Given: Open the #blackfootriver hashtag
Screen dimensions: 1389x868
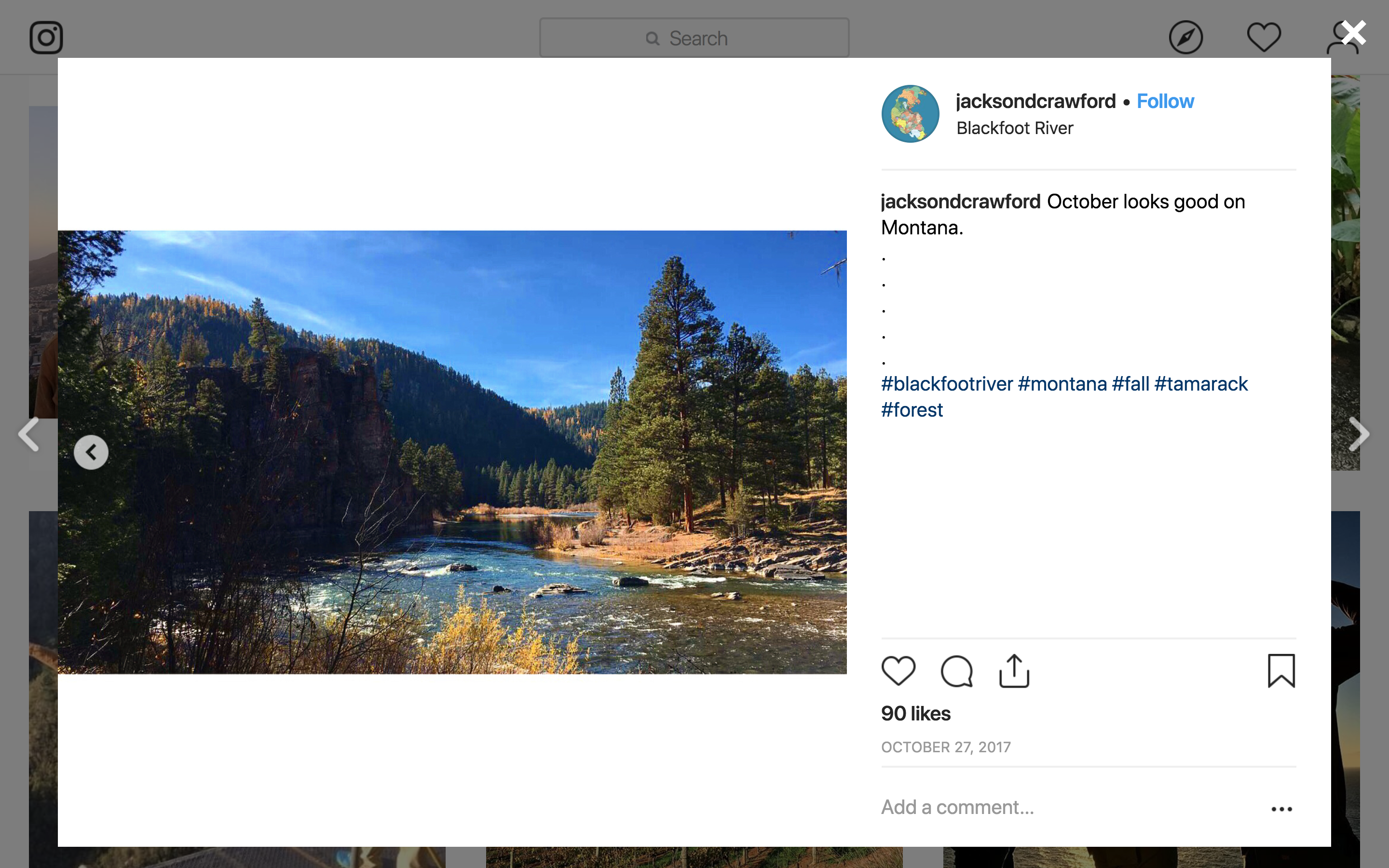Looking at the screenshot, I should pyautogui.click(x=947, y=383).
